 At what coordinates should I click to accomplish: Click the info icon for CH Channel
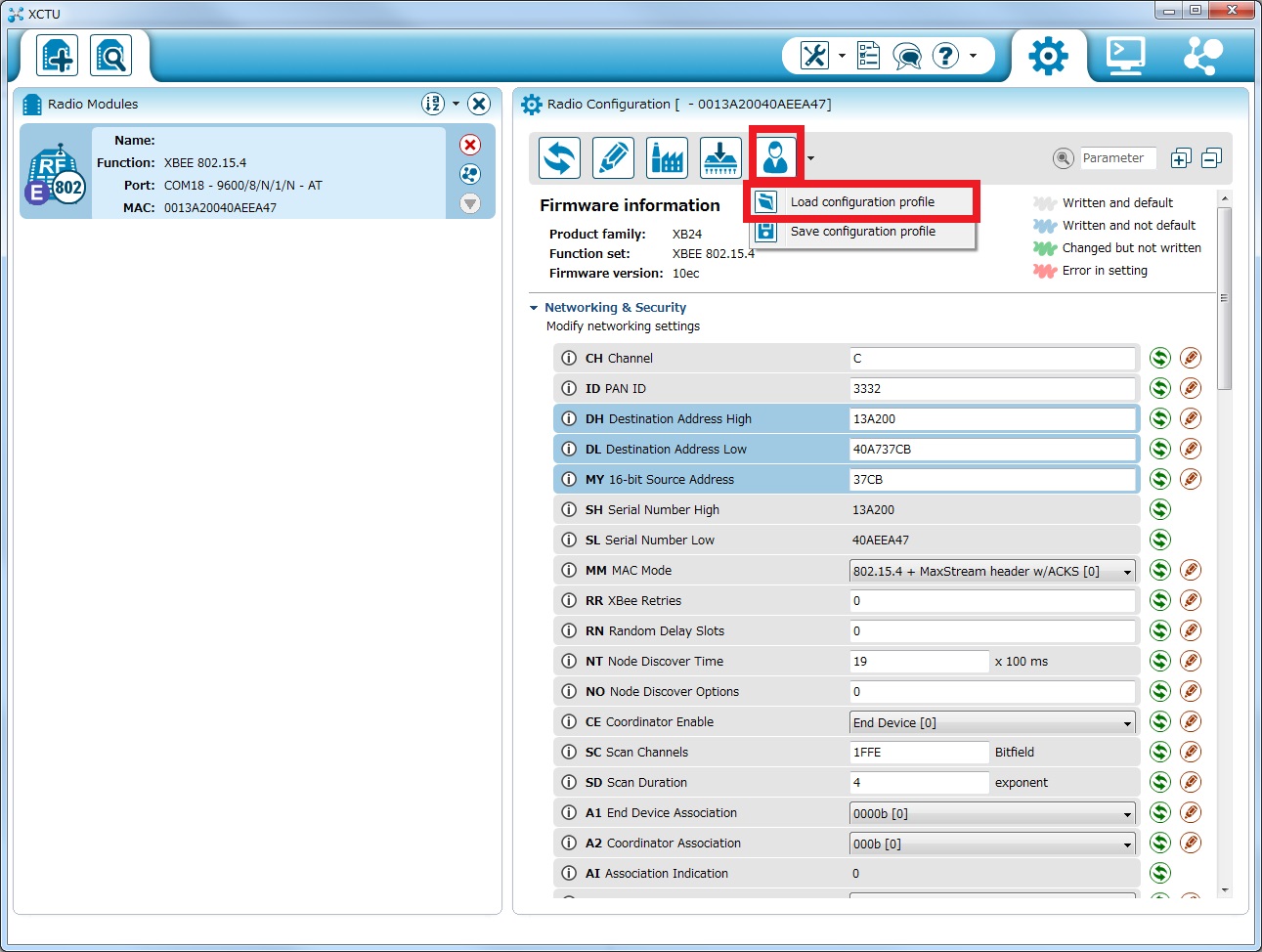[x=569, y=358]
